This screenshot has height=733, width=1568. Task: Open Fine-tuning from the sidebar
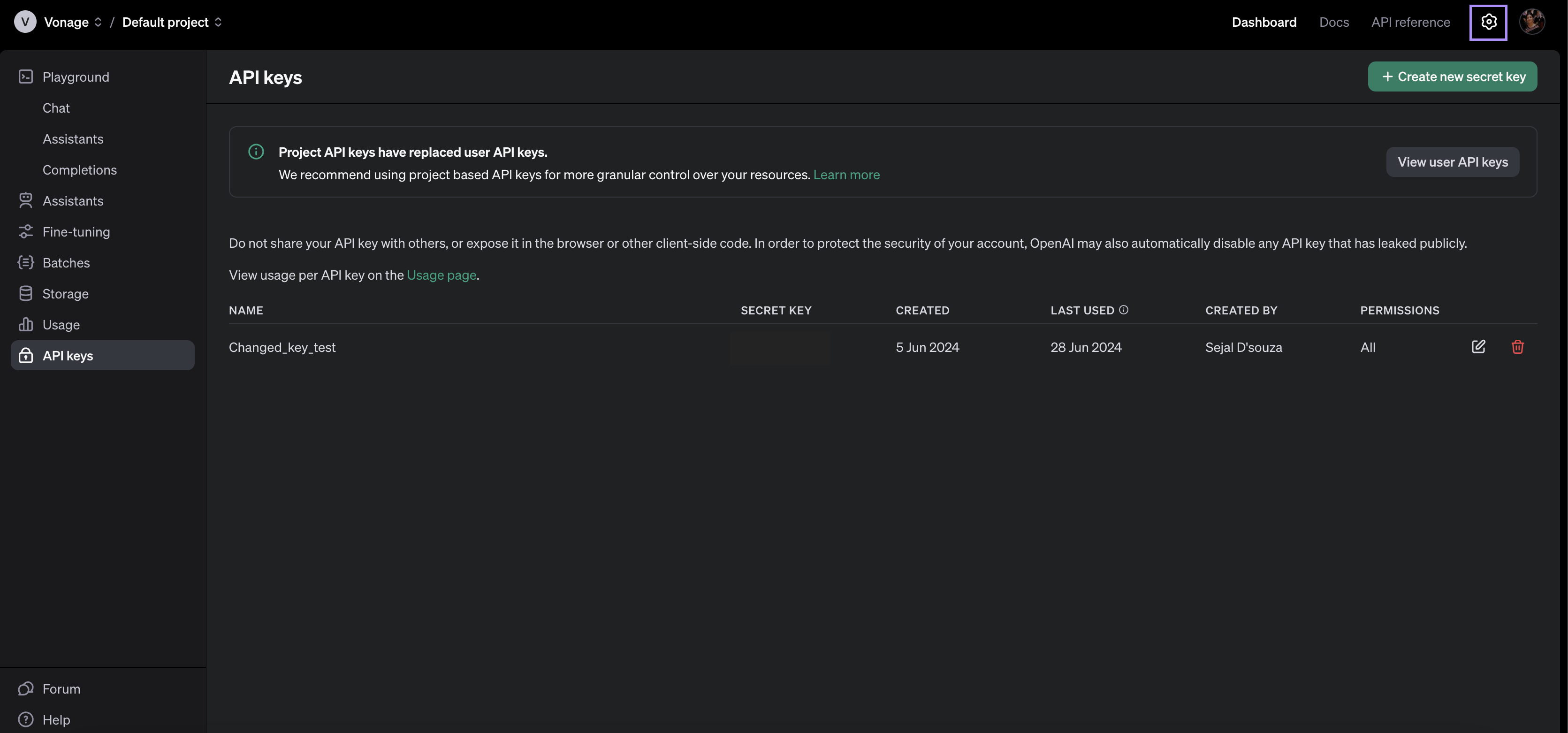[76, 232]
